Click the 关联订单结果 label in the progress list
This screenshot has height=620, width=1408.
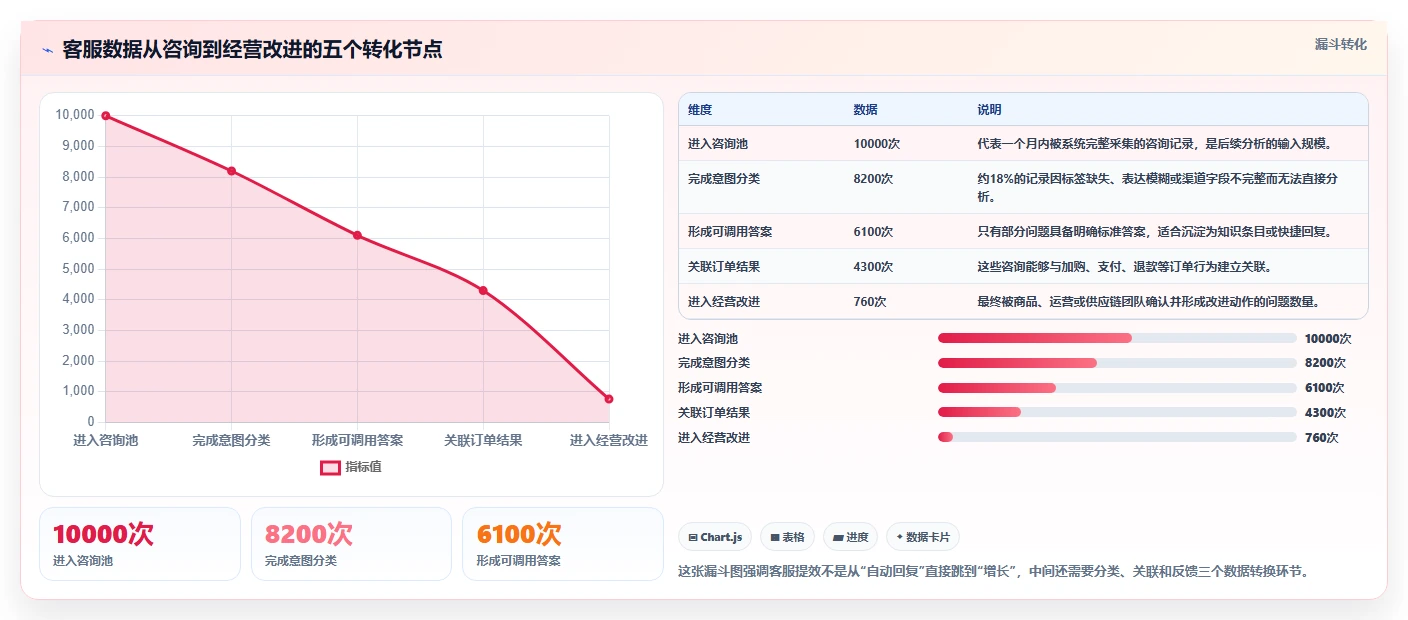click(x=714, y=413)
